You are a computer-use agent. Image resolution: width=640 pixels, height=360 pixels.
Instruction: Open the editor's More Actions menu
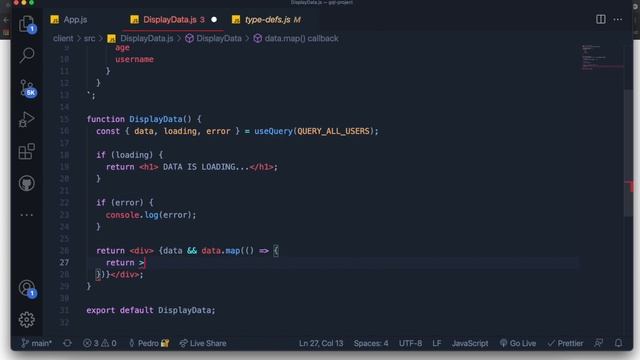click(618, 19)
